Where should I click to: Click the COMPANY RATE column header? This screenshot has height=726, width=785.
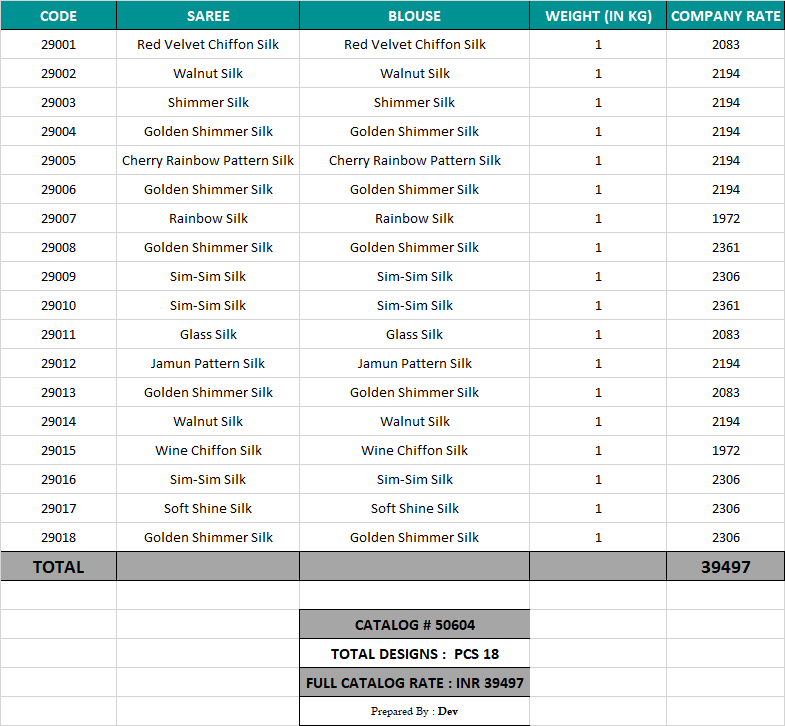(726, 16)
